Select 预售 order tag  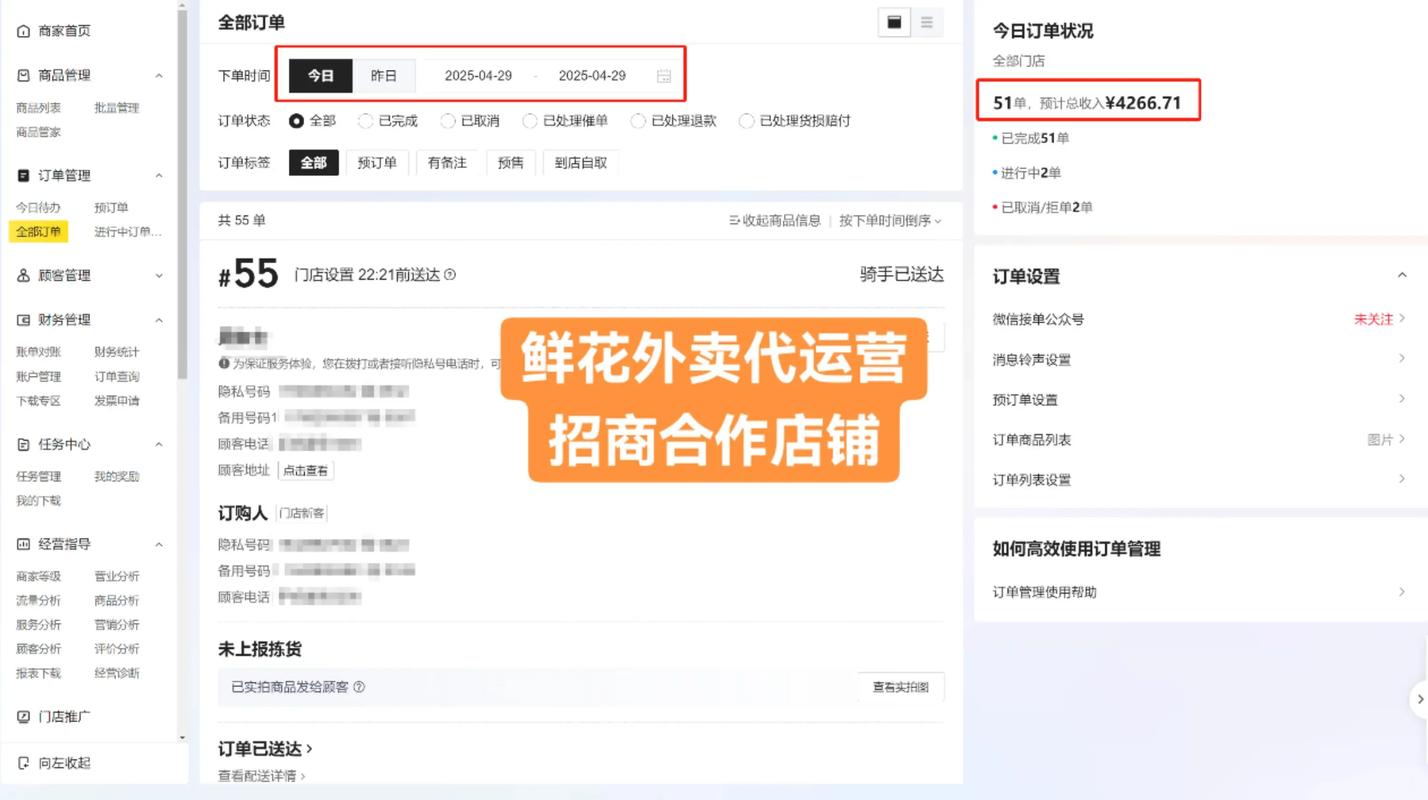(x=511, y=162)
